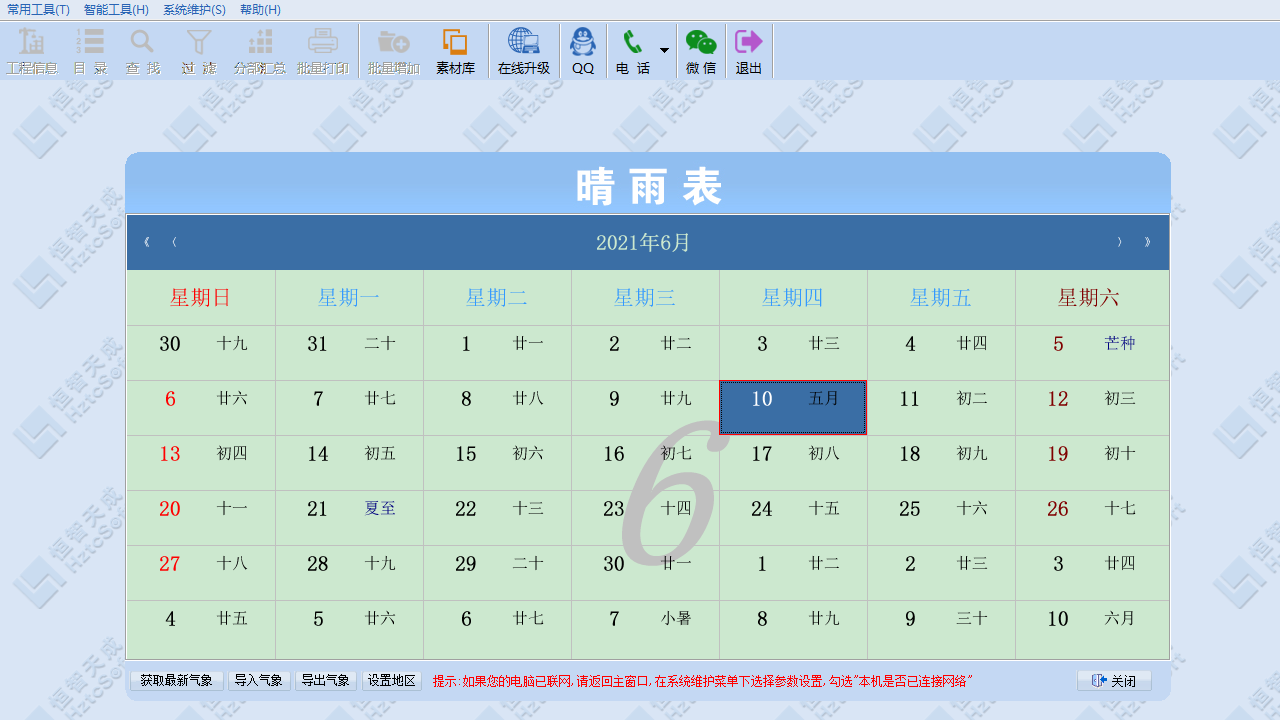Screen dimensions: 1280x720
Task: Open the 素材库 material library
Action: [456, 50]
